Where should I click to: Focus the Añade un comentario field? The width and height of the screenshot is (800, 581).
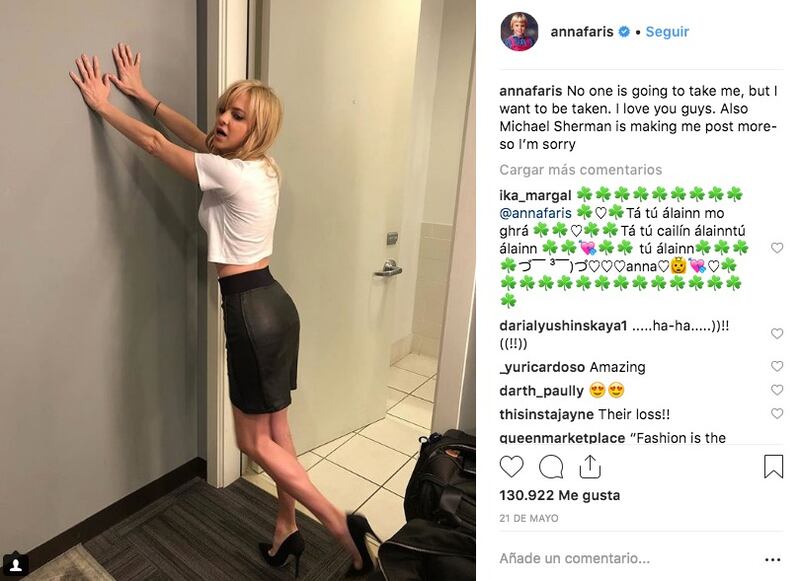click(x=628, y=559)
